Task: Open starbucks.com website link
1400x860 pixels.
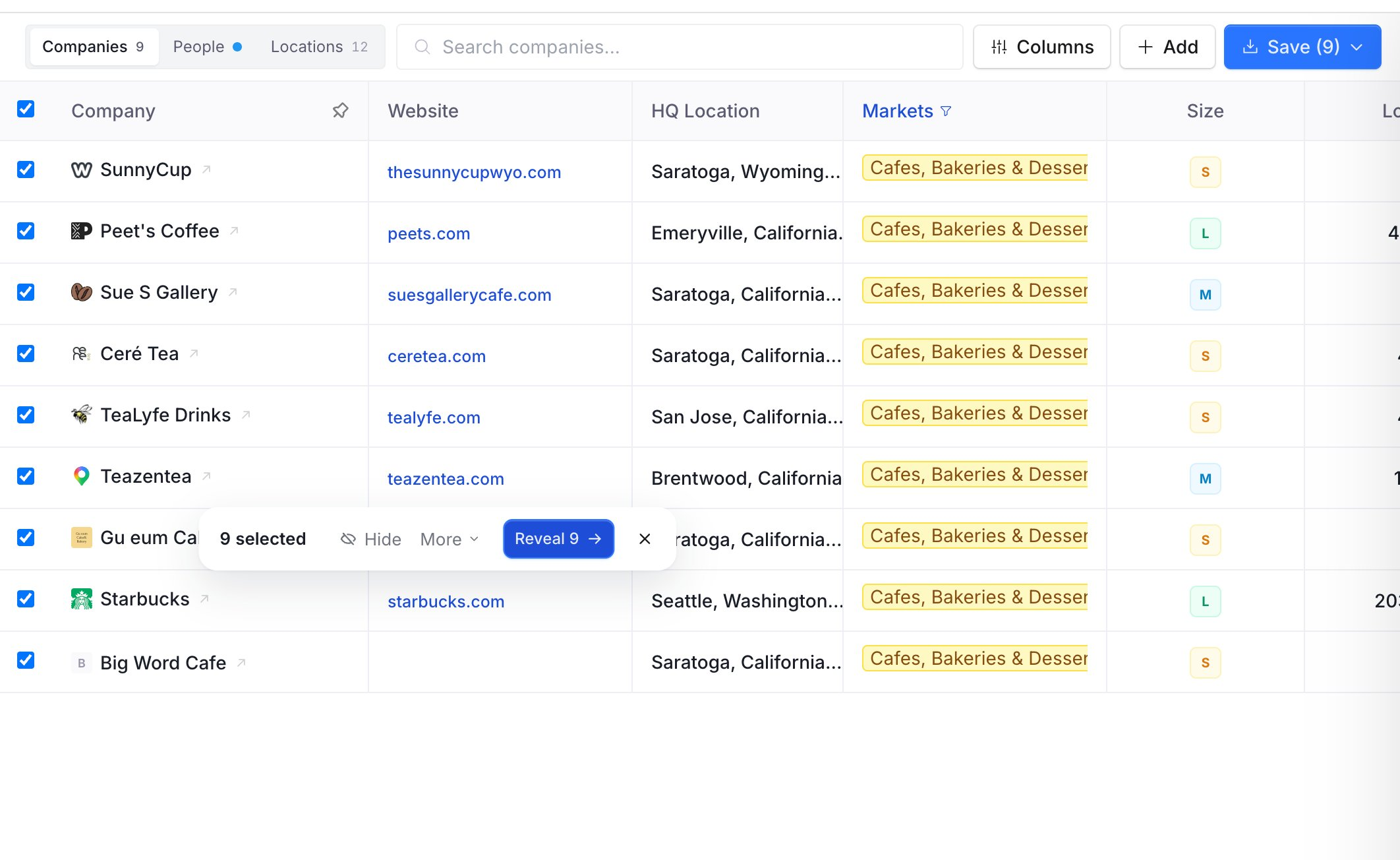Action: pos(446,601)
